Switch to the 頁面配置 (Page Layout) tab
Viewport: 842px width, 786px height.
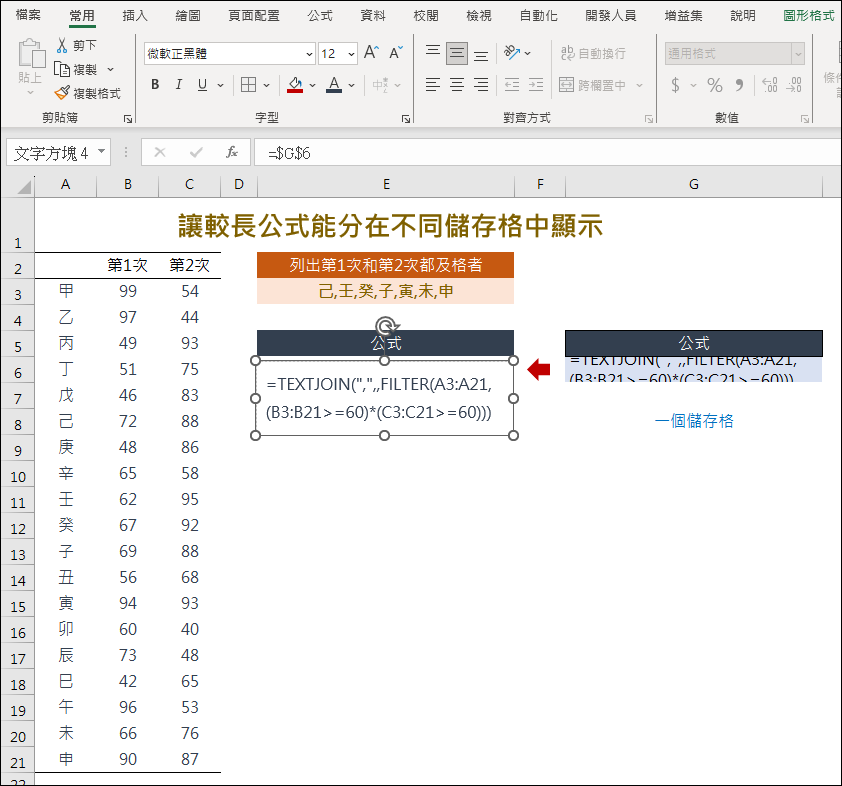point(254,15)
